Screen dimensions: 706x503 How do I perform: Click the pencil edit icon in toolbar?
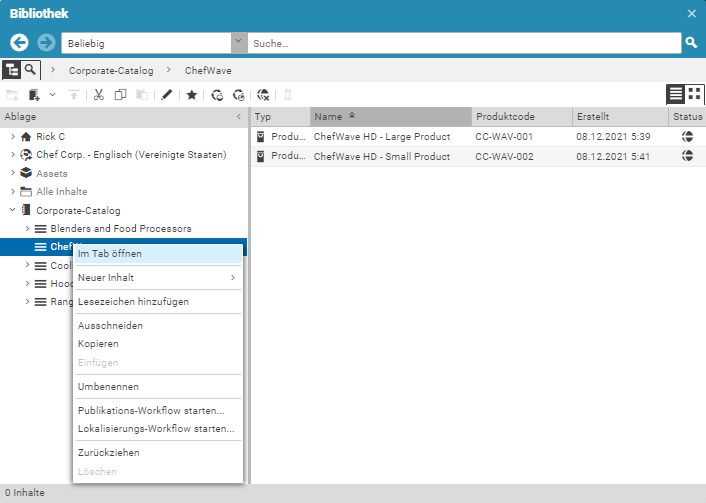point(167,95)
